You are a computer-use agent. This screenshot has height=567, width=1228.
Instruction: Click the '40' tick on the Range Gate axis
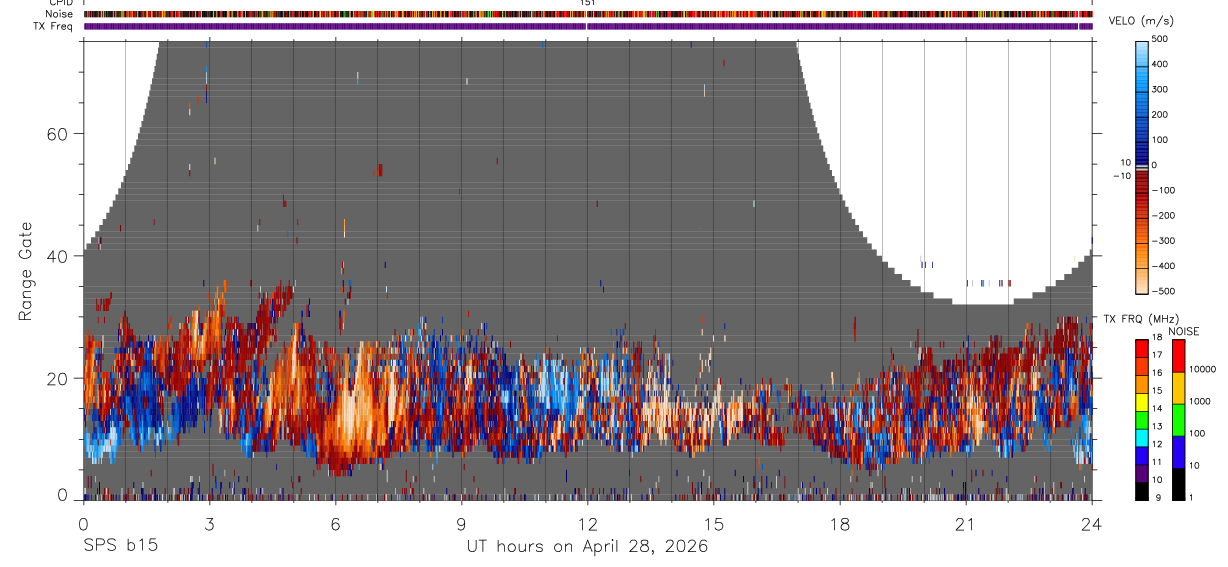56,256
